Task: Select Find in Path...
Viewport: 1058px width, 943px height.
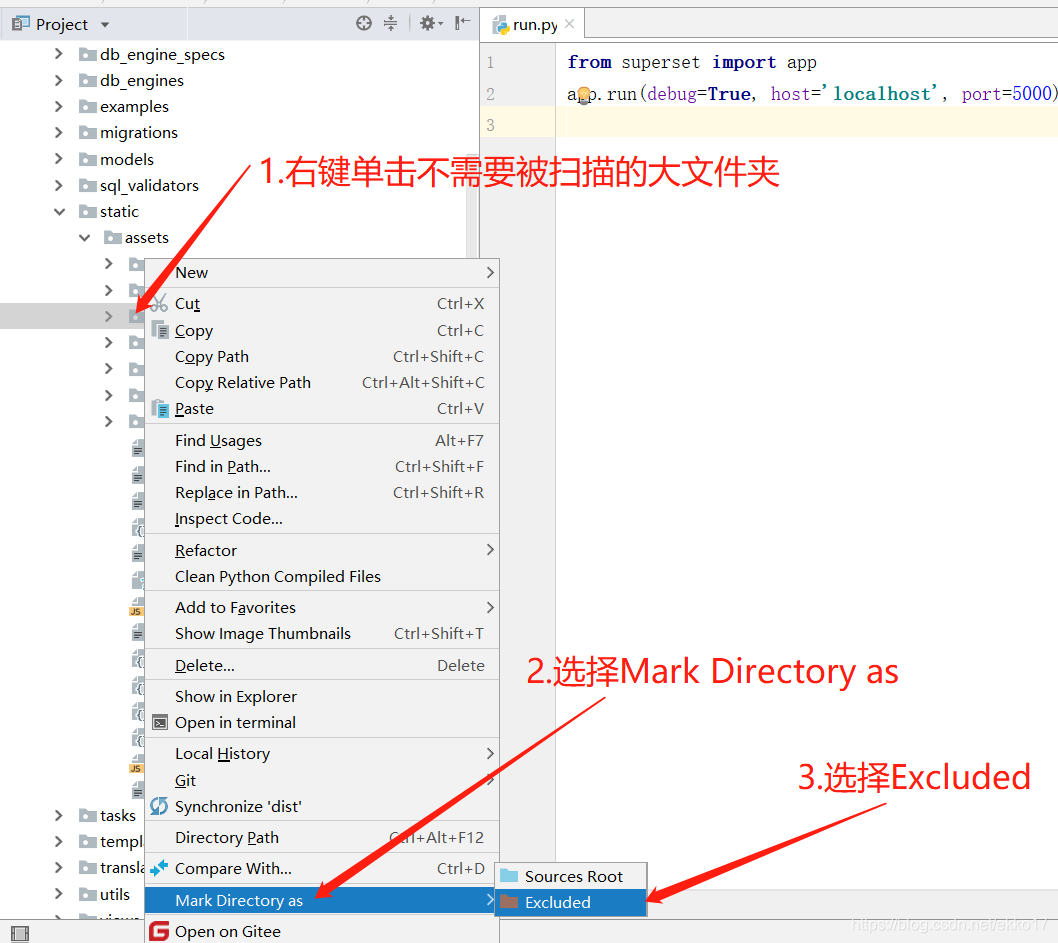Action: point(323,467)
